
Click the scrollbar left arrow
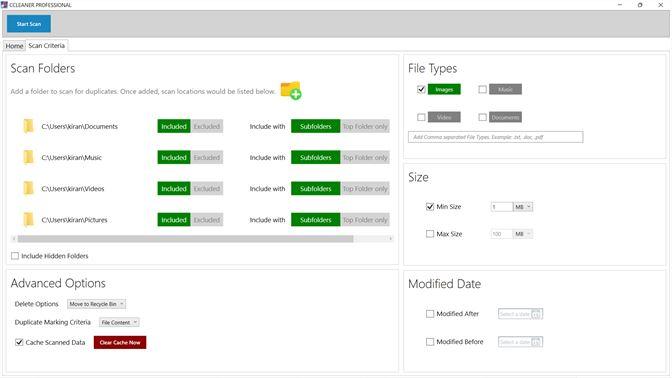tap(14, 239)
